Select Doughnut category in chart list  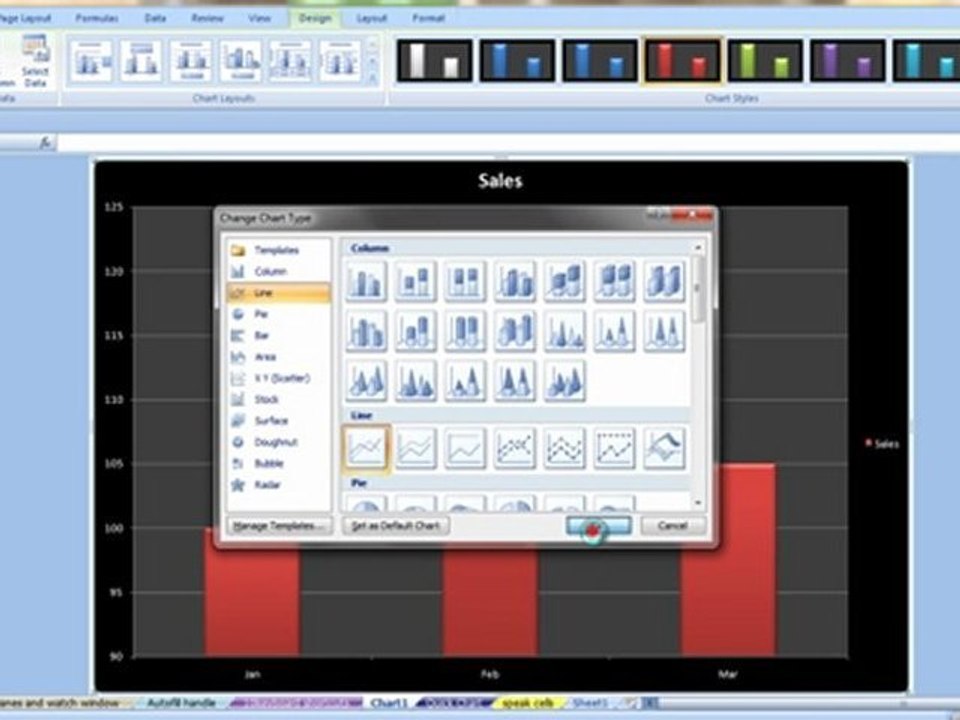[x=279, y=442]
